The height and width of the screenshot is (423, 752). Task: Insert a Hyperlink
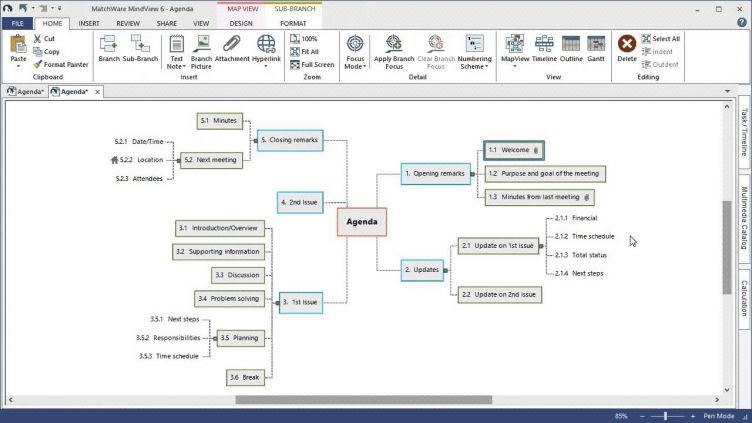click(266, 48)
